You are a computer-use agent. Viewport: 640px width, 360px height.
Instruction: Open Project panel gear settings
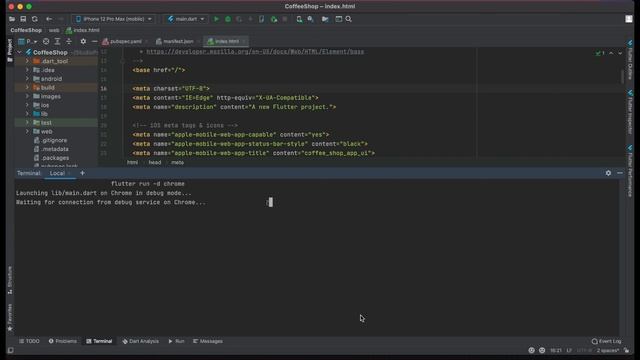[83, 42]
